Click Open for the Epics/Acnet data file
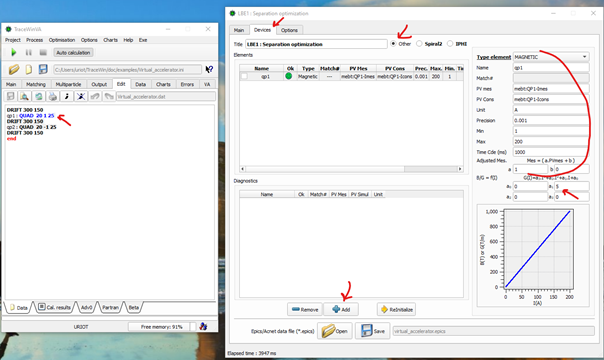 335,331
